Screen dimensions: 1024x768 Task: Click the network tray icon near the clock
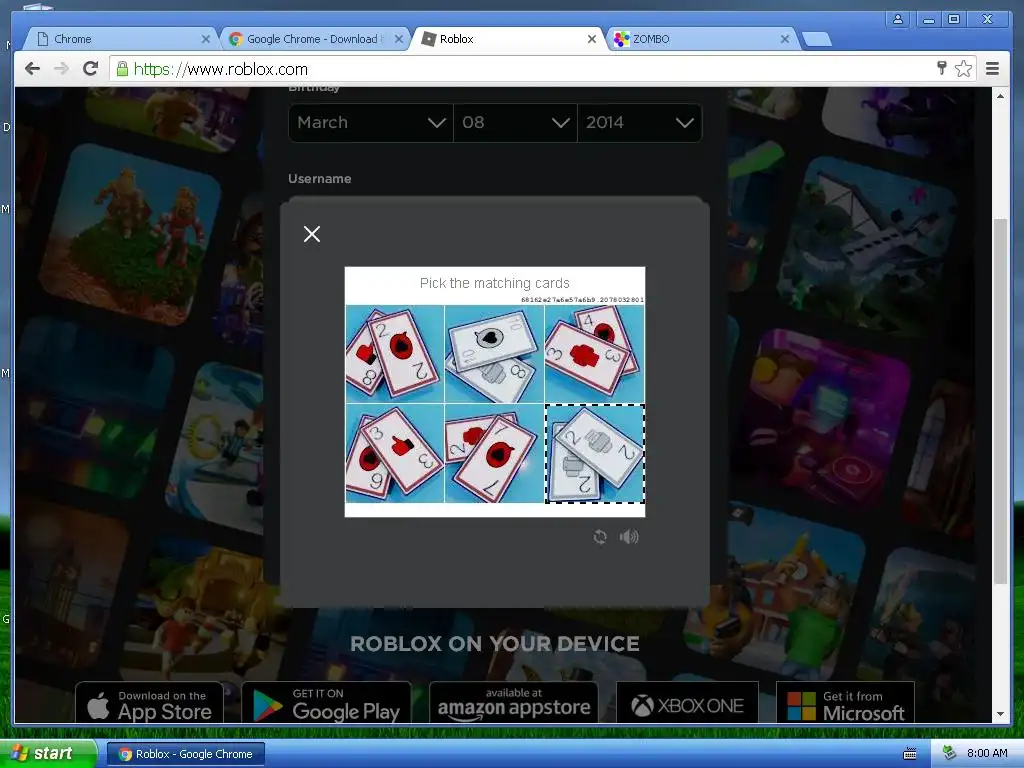[950, 753]
